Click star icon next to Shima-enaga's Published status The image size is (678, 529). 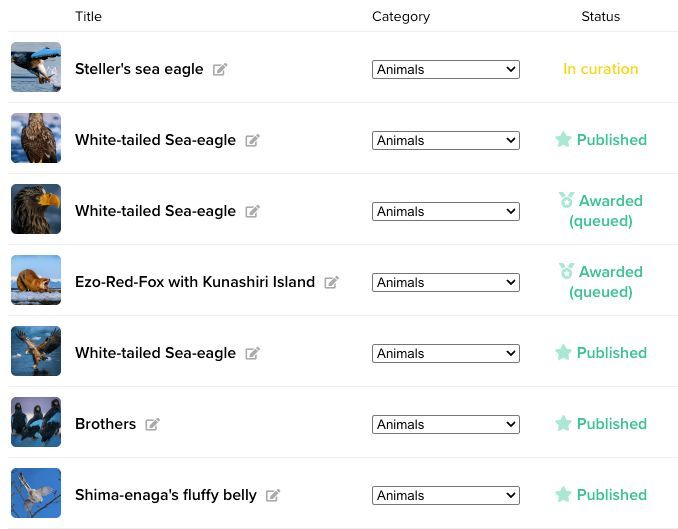(x=563, y=494)
